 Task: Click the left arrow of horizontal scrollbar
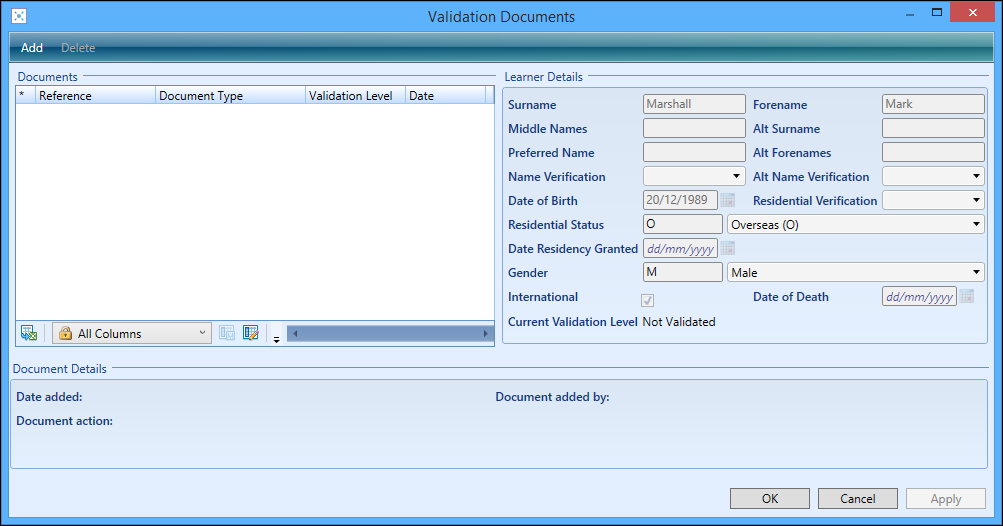coord(295,333)
